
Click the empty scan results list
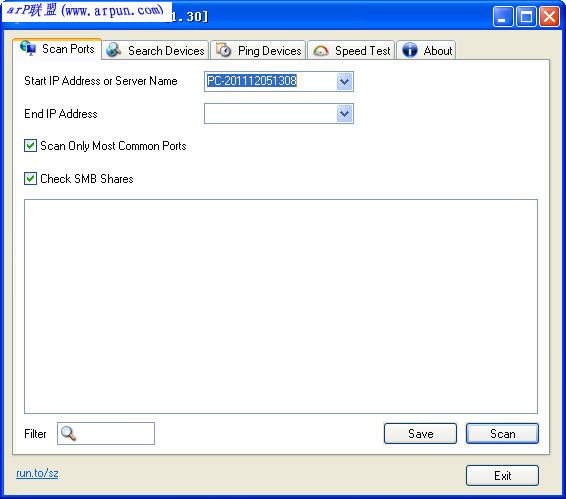tap(281, 306)
